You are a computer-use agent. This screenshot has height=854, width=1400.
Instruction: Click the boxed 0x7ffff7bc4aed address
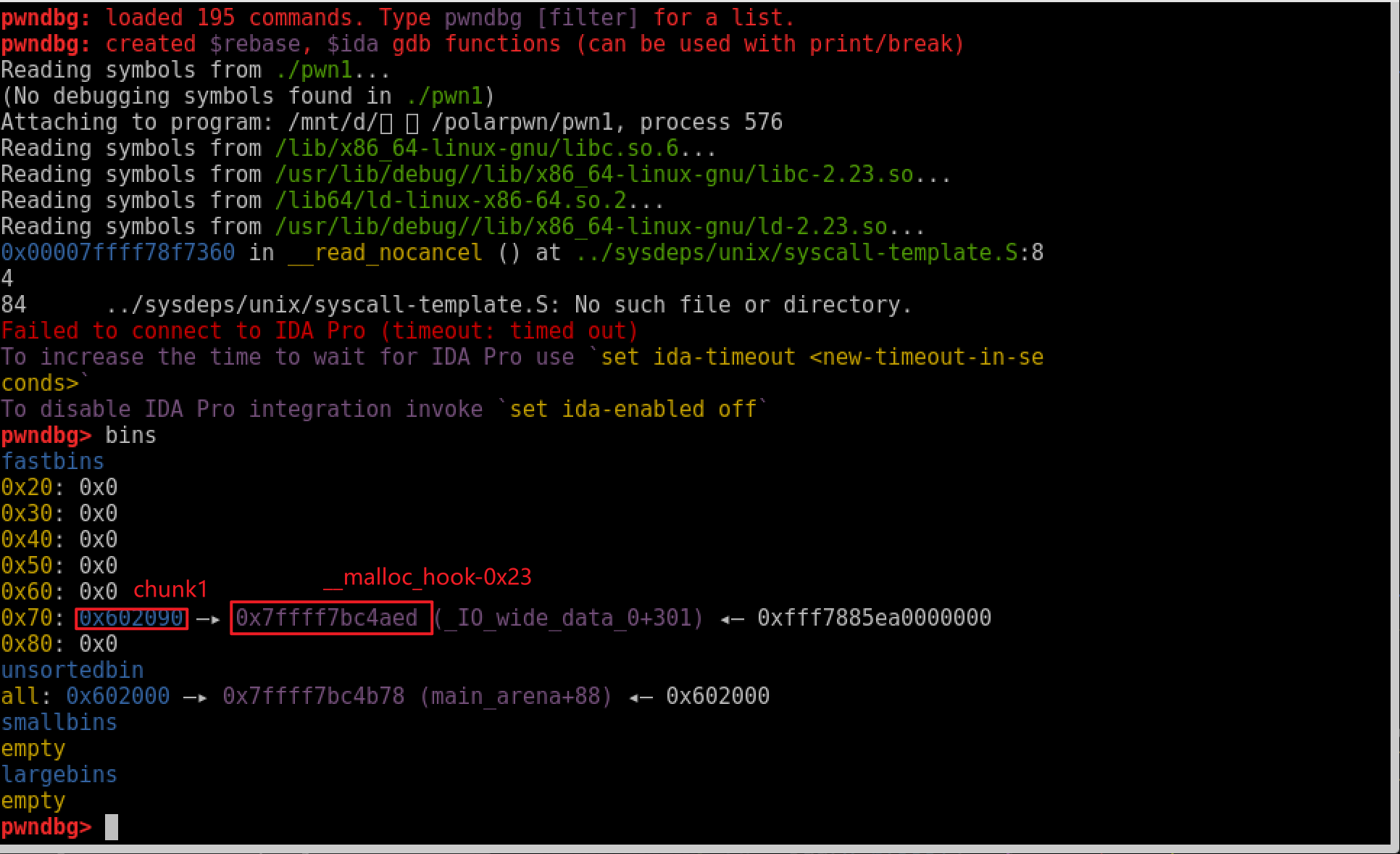pyautogui.click(x=327, y=618)
